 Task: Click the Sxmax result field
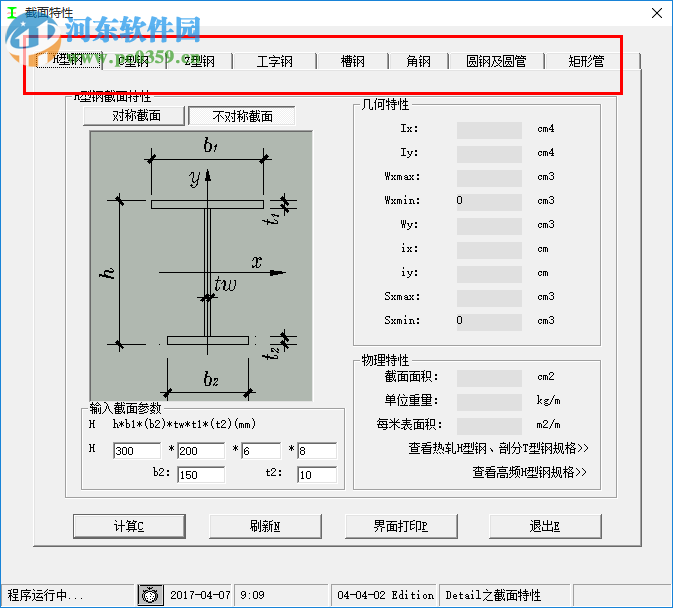pyautogui.click(x=489, y=298)
